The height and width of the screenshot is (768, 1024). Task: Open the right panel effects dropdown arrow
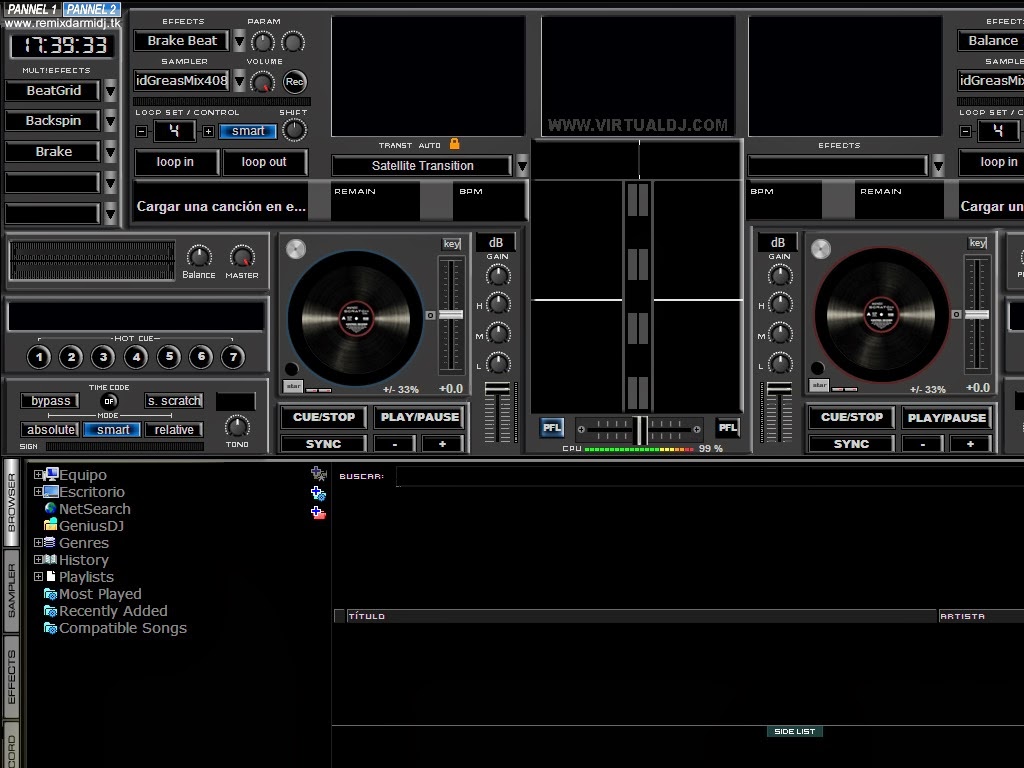[x=937, y=163]
